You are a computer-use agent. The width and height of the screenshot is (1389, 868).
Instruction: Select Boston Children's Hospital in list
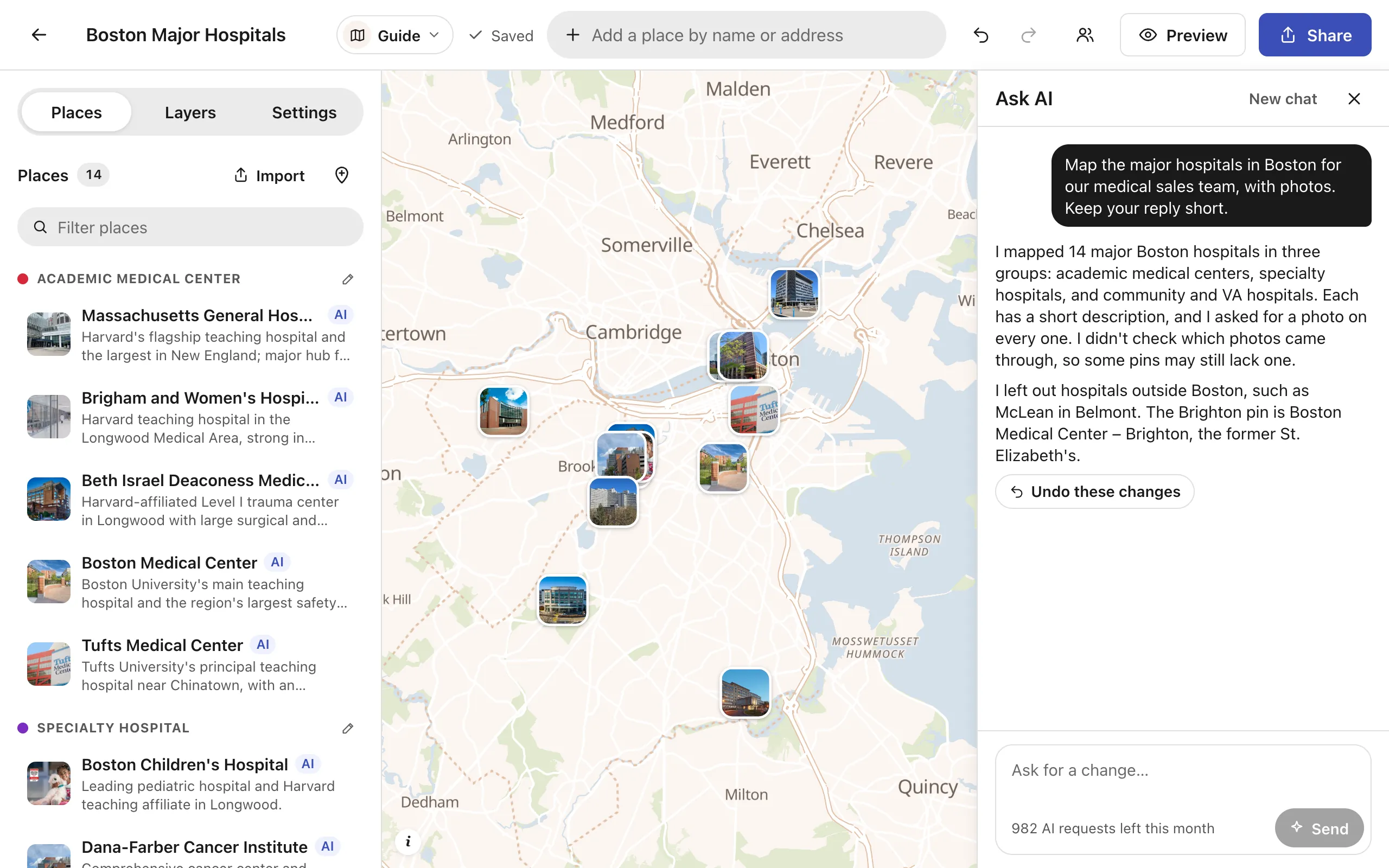[190, 783]
